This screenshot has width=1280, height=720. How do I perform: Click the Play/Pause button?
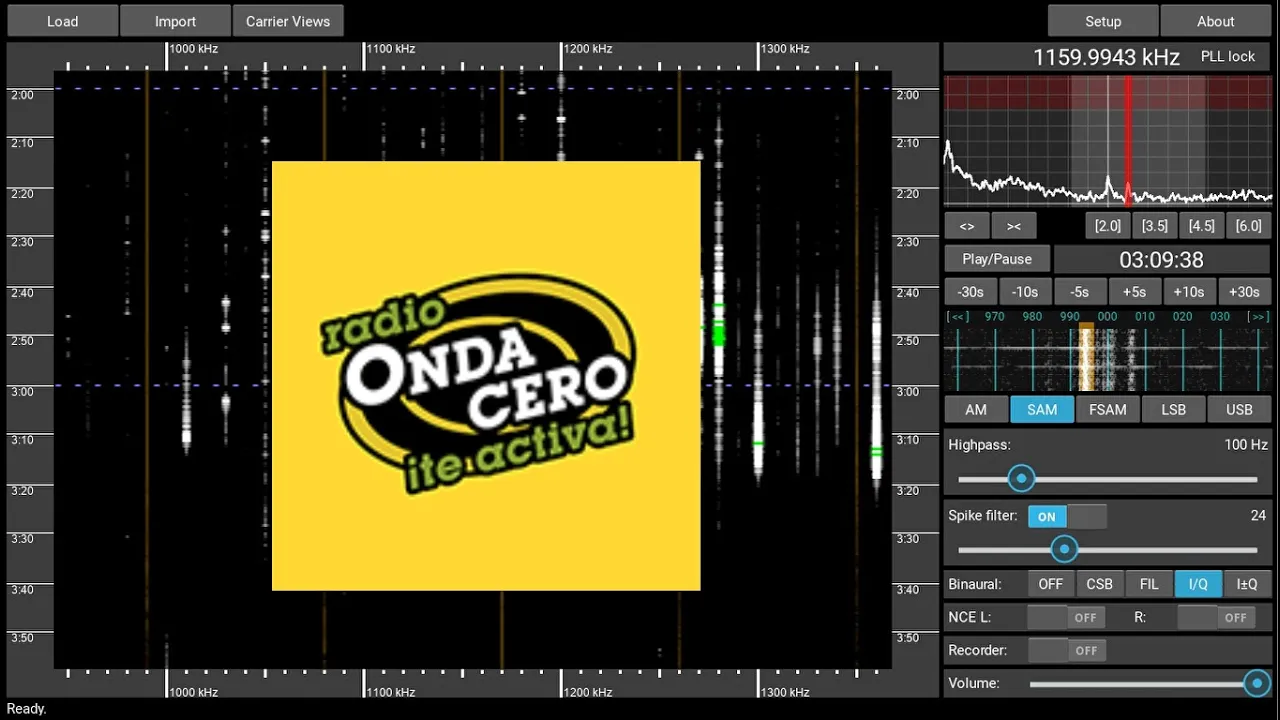[x=997, y=259]
